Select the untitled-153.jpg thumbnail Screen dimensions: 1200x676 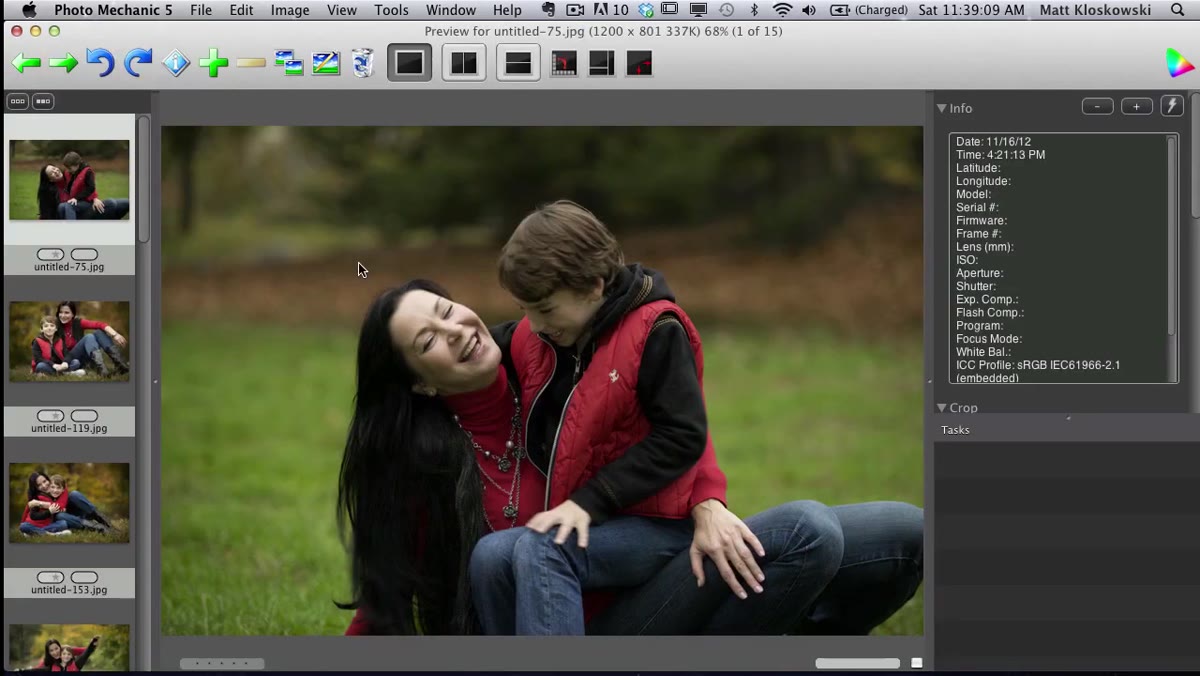[x=69, y=503]
